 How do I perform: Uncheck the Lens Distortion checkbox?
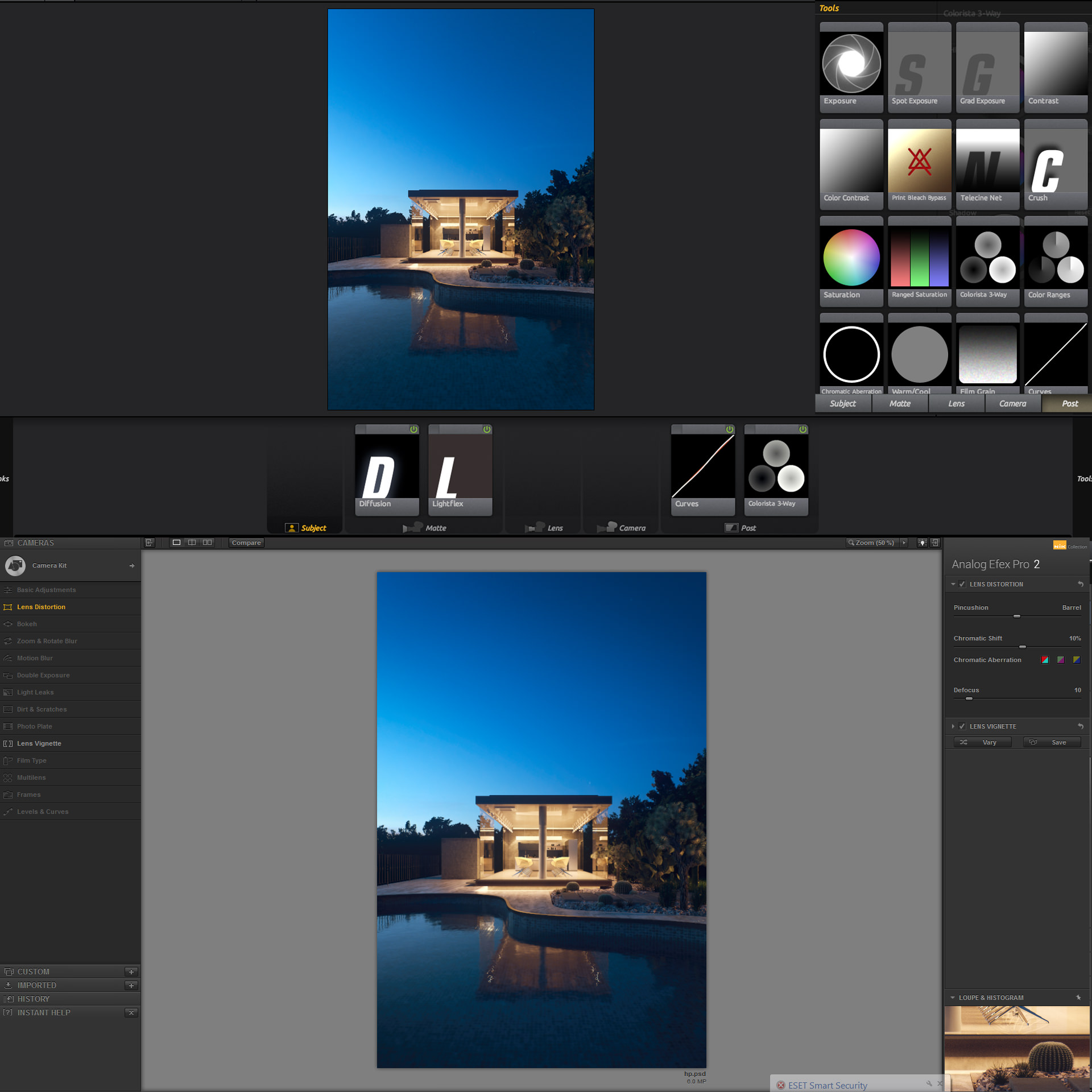tap(962, 584)
